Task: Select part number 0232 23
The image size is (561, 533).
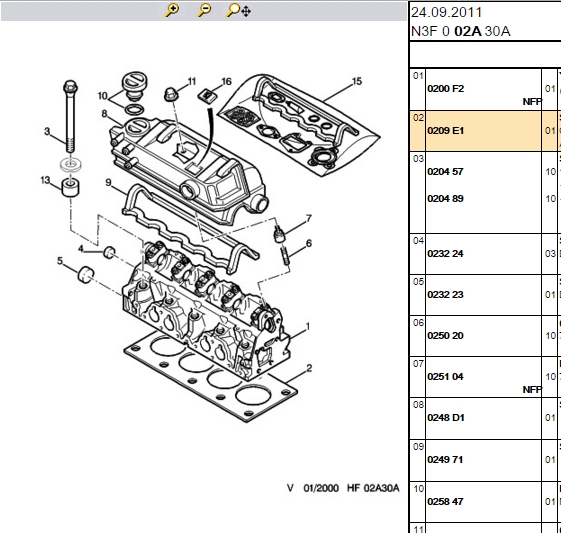Action: click(445, 295)
